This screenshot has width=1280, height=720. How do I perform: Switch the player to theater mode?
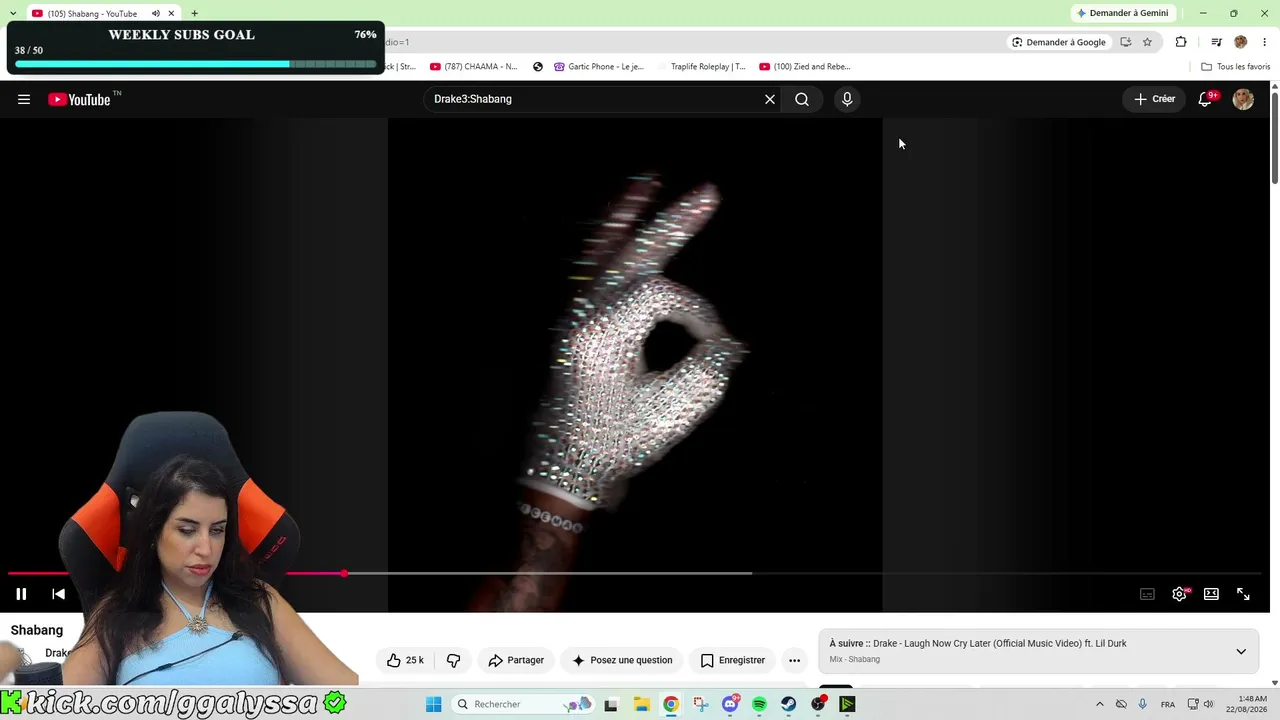click(x=1211, y=594)
